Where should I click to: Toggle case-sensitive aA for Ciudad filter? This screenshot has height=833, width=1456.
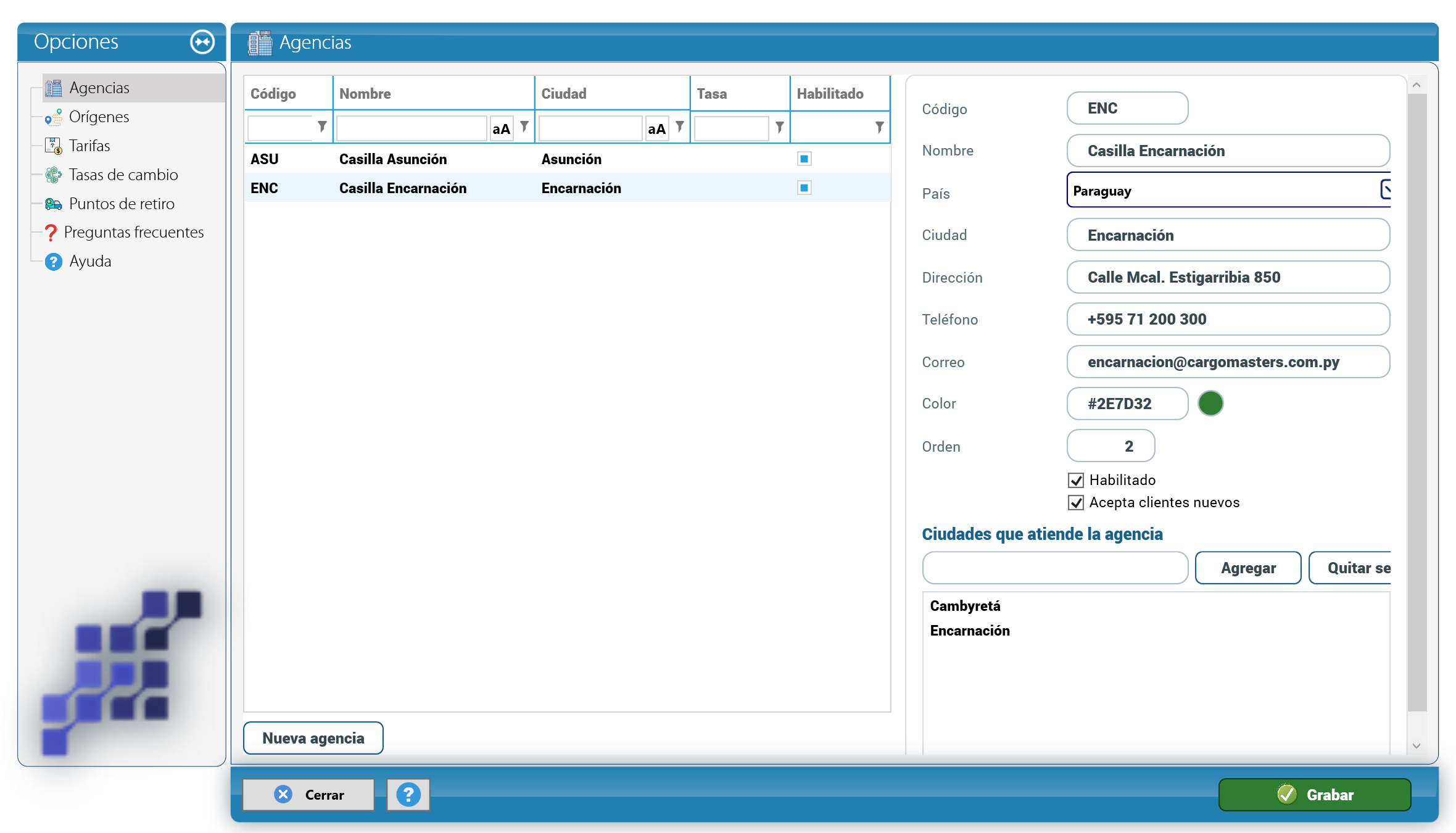click(x=657, y=128)
